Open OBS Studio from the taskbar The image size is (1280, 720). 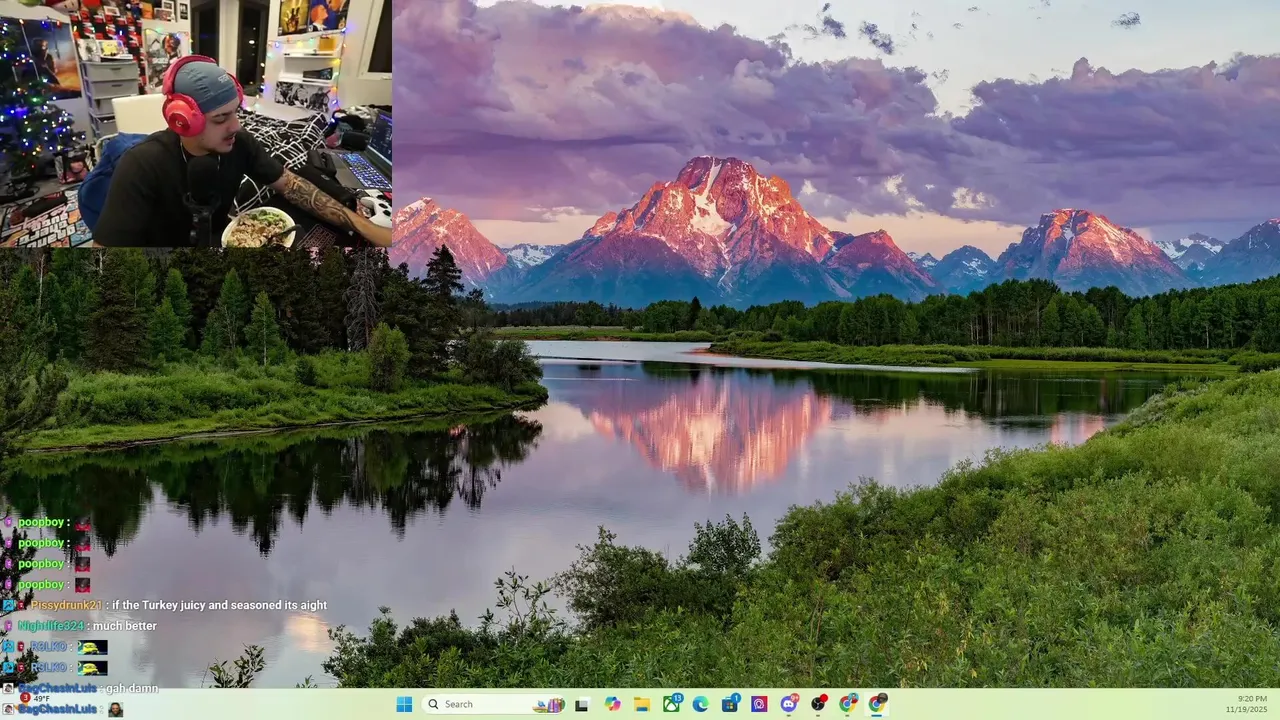tap(818, 704)
